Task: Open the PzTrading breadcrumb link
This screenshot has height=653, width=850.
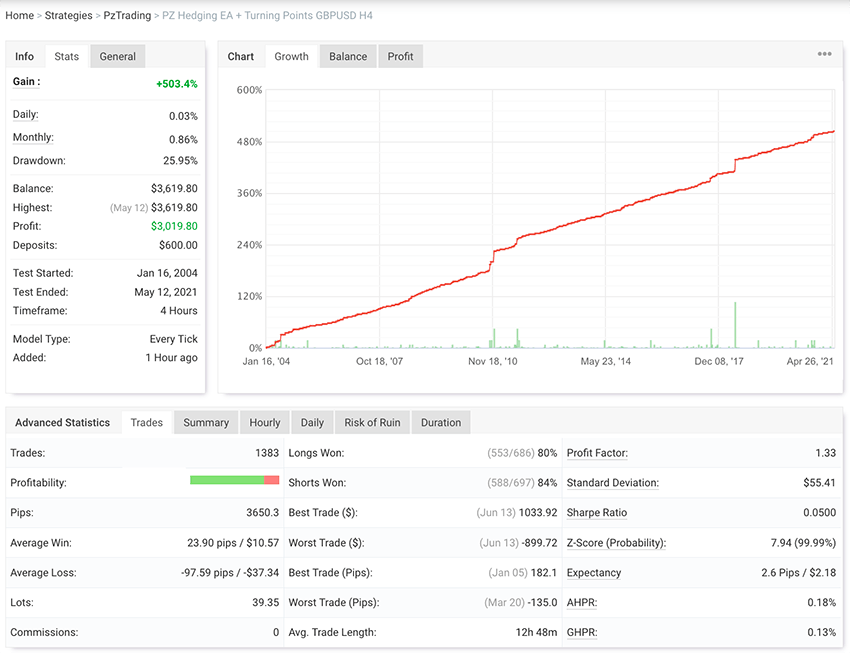Action: [127, 15]
